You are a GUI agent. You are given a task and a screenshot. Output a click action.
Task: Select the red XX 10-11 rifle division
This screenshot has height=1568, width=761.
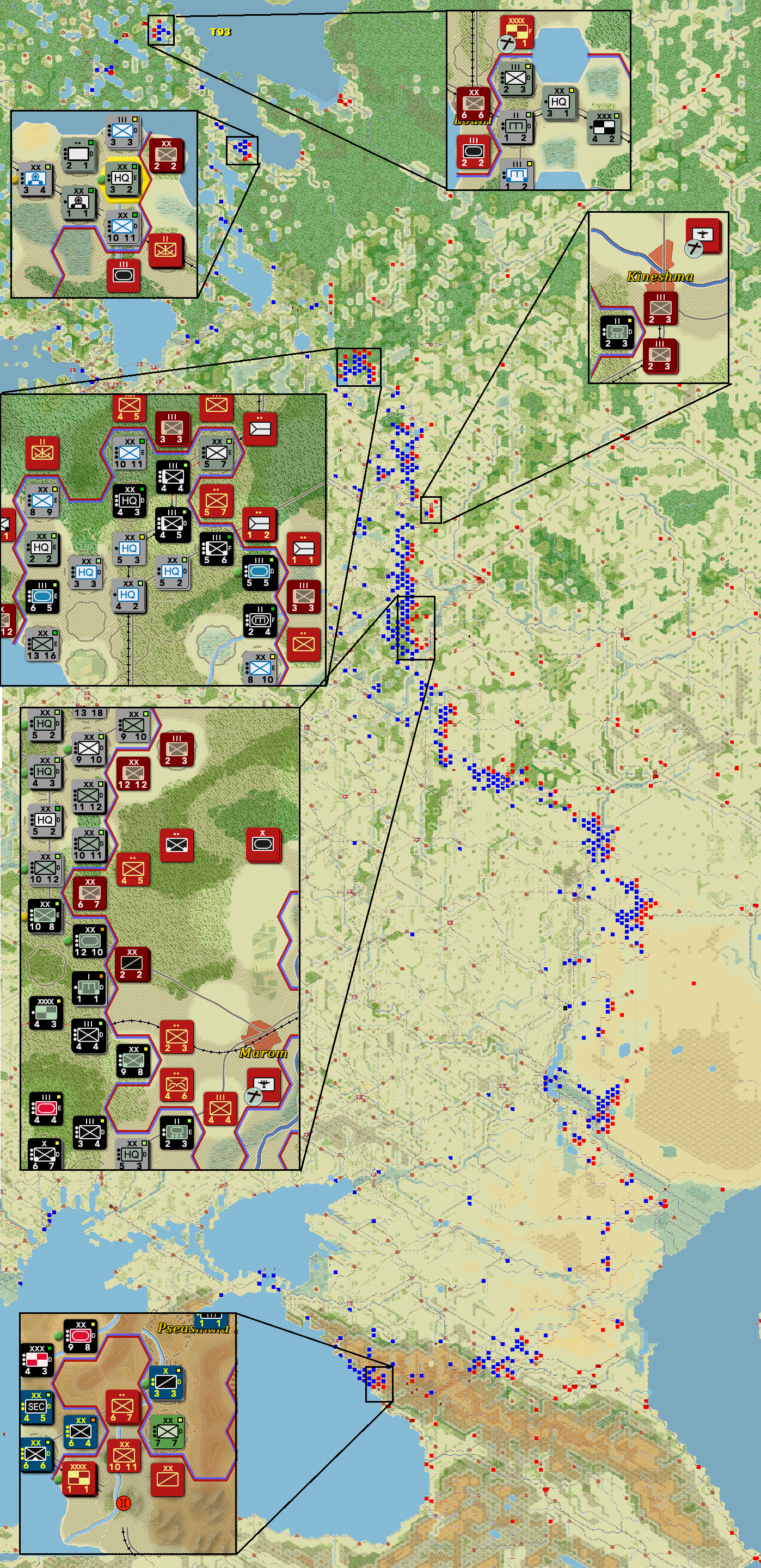(x=124, y=1455)
